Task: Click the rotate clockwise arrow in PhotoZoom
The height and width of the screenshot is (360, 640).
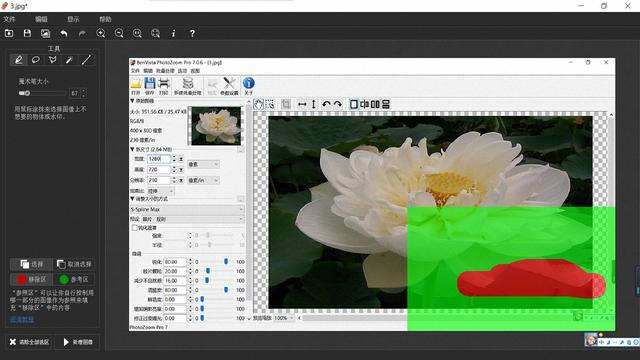Action: pos(338,104)
